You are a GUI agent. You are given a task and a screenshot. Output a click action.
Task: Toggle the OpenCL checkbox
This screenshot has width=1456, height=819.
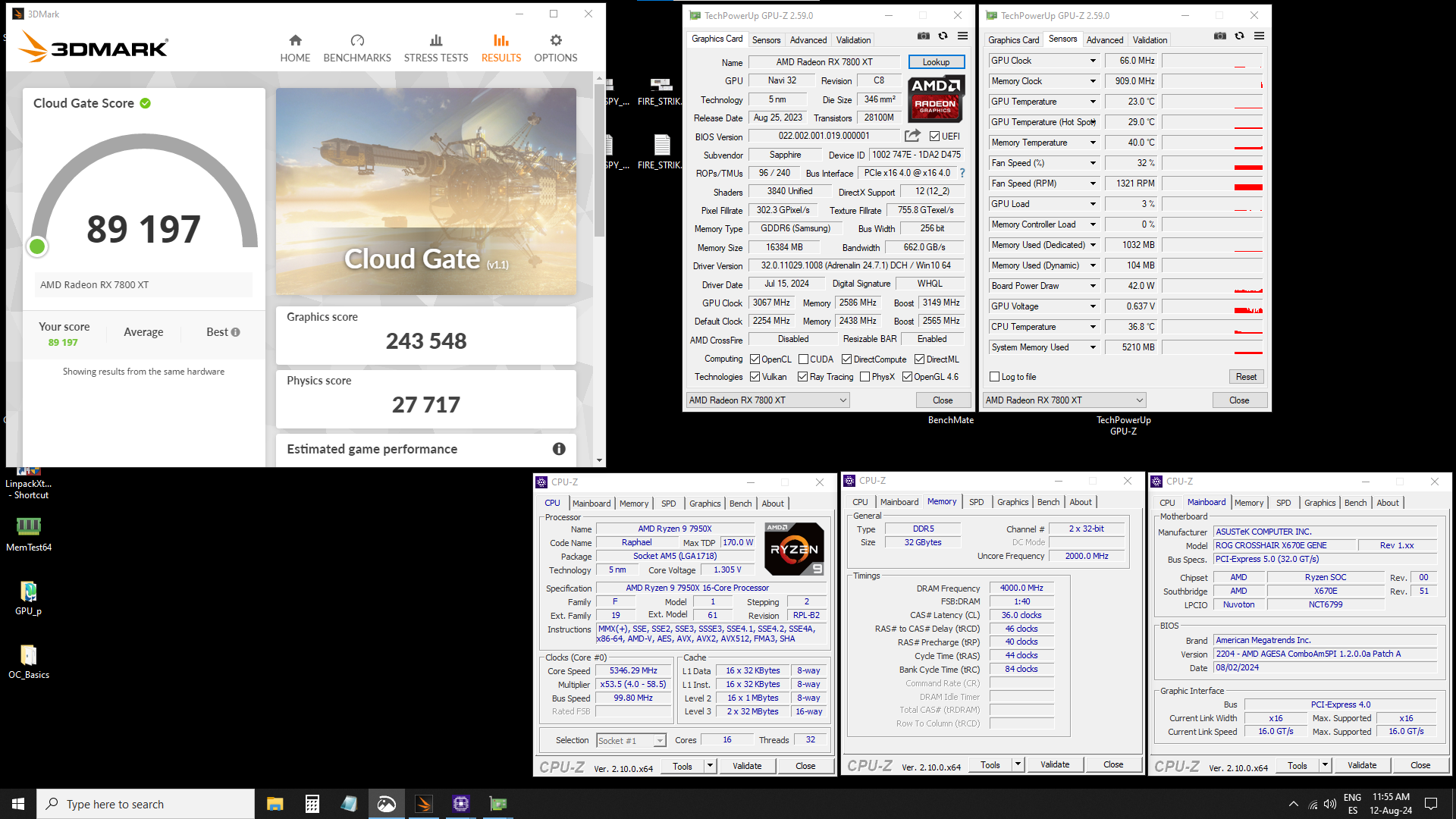[755, 359]
